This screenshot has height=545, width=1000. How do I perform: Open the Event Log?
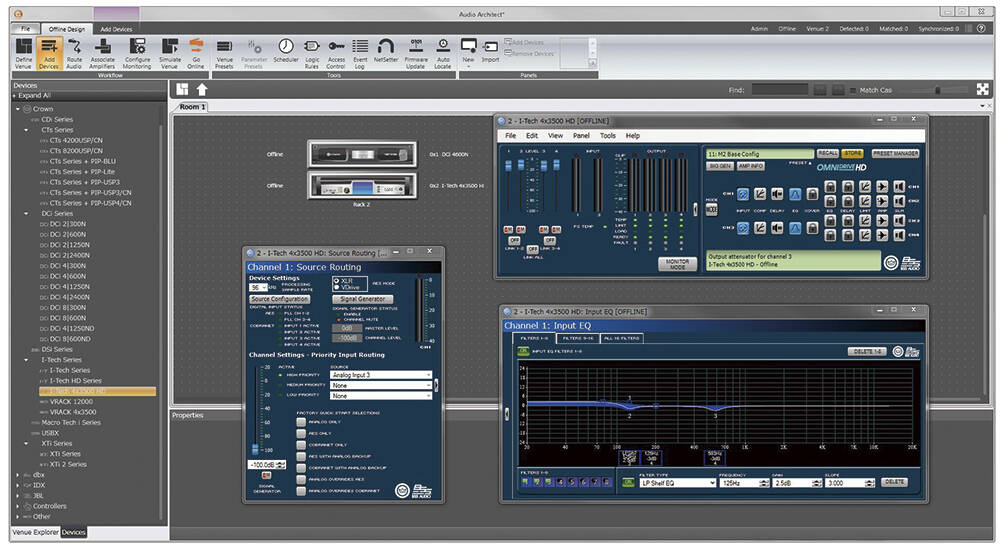pos(360,53)
